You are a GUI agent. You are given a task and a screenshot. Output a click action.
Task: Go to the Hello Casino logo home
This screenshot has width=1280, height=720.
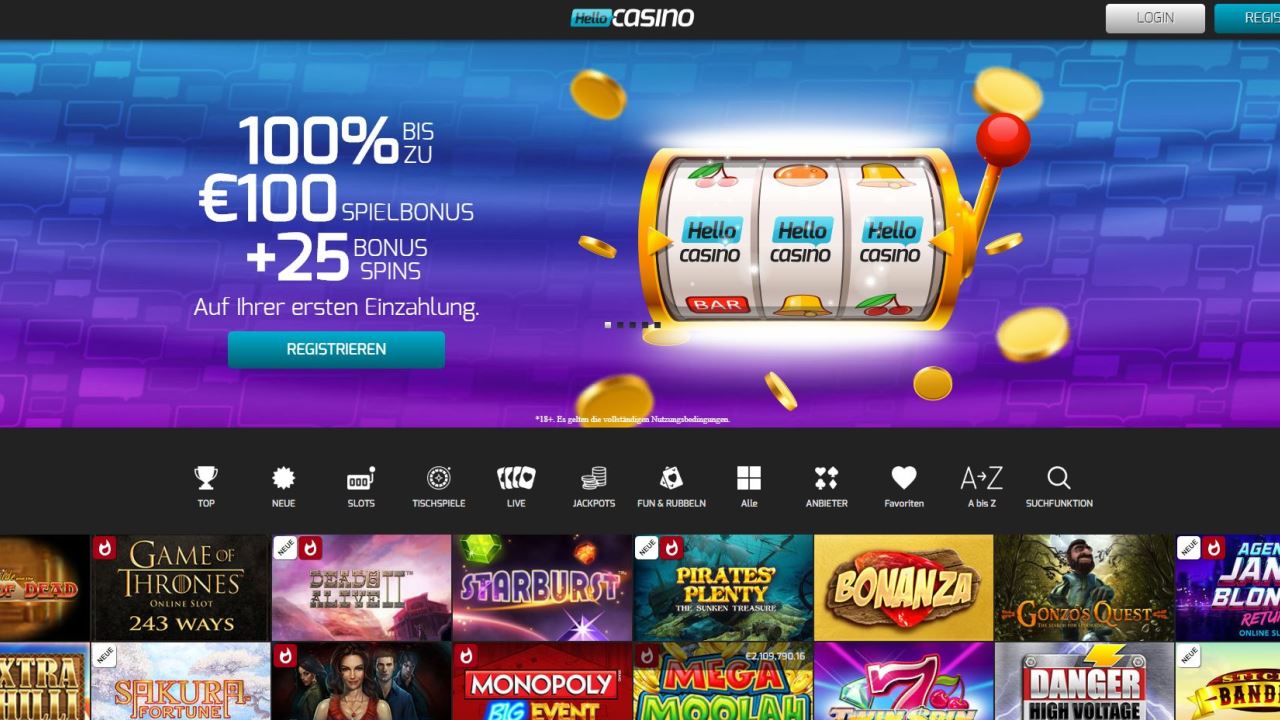[x=632, y=17]
